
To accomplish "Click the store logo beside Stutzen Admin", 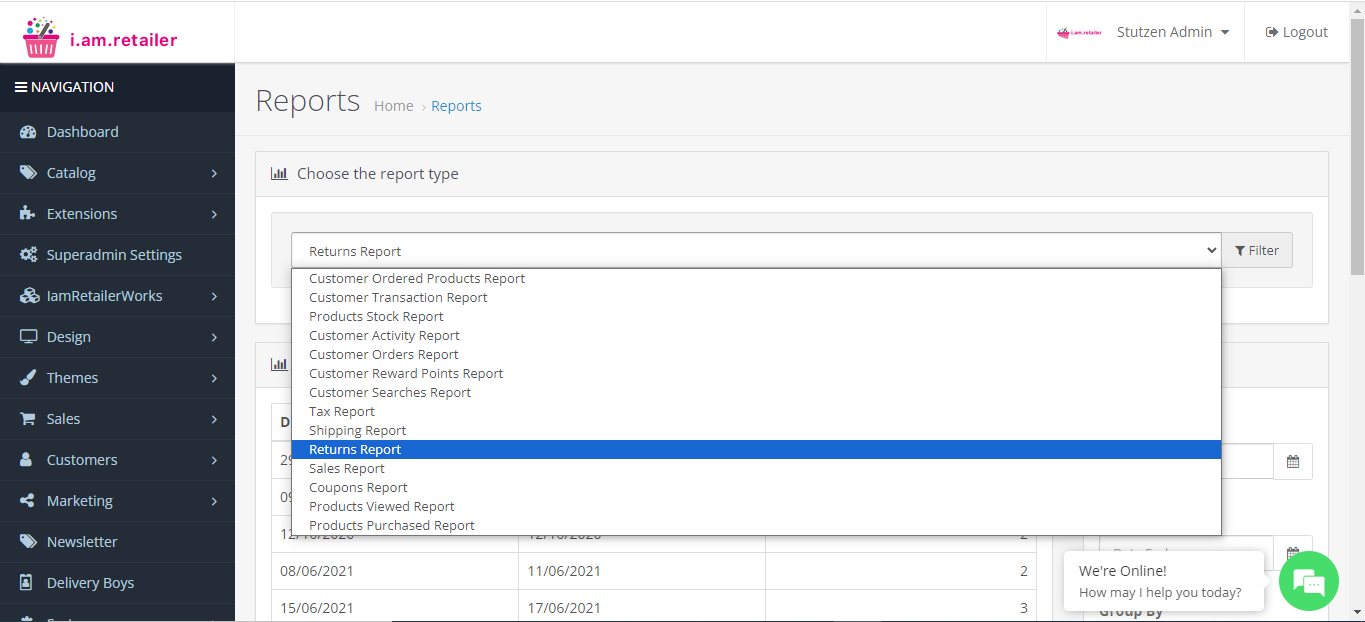I will (x=1079, y=32).
